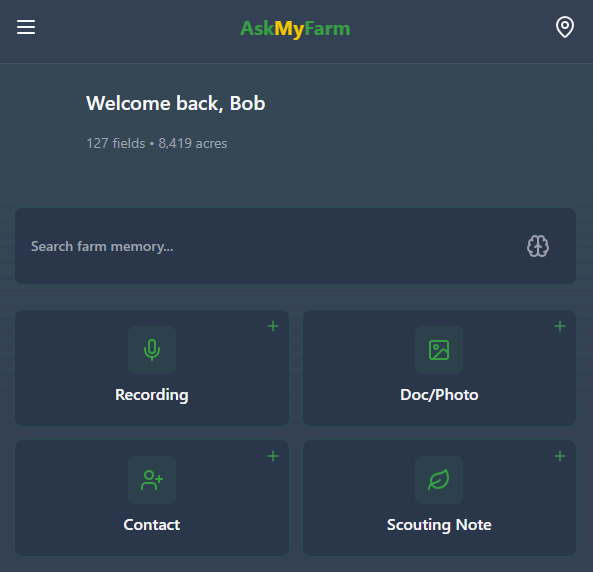This screenshot has height=572, width=593.
Task: Click the plus on Scouting Note card
Action: point(560,456)
